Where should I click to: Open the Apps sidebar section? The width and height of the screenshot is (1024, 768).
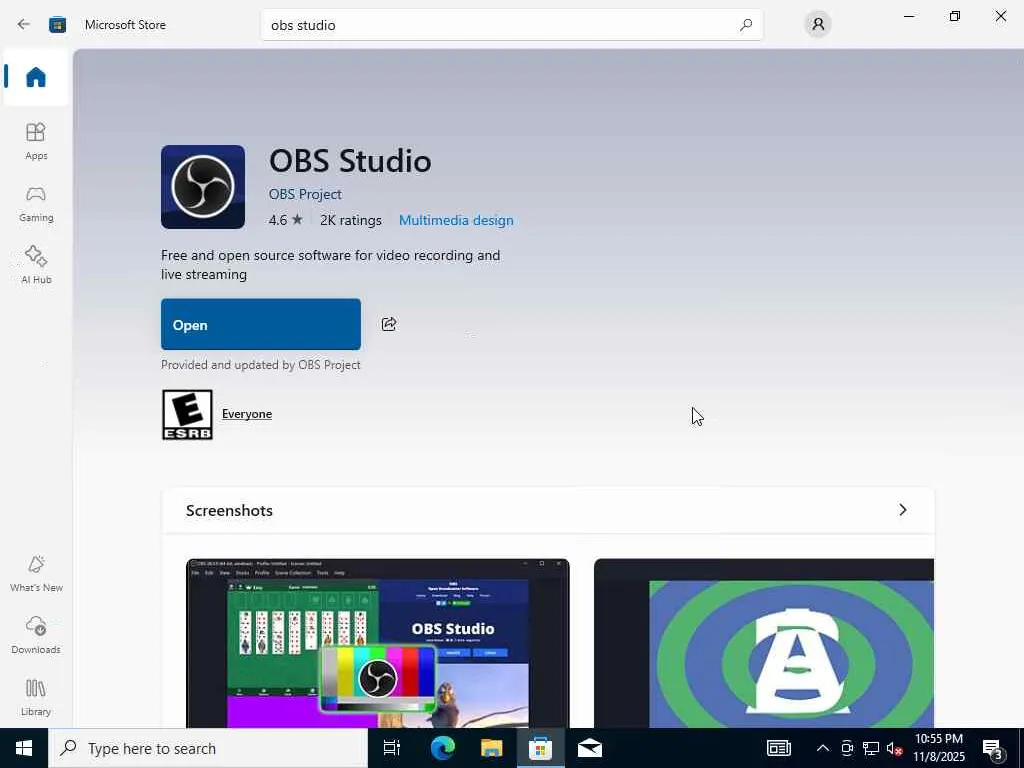pyautogui.click(x=36, y=141)
